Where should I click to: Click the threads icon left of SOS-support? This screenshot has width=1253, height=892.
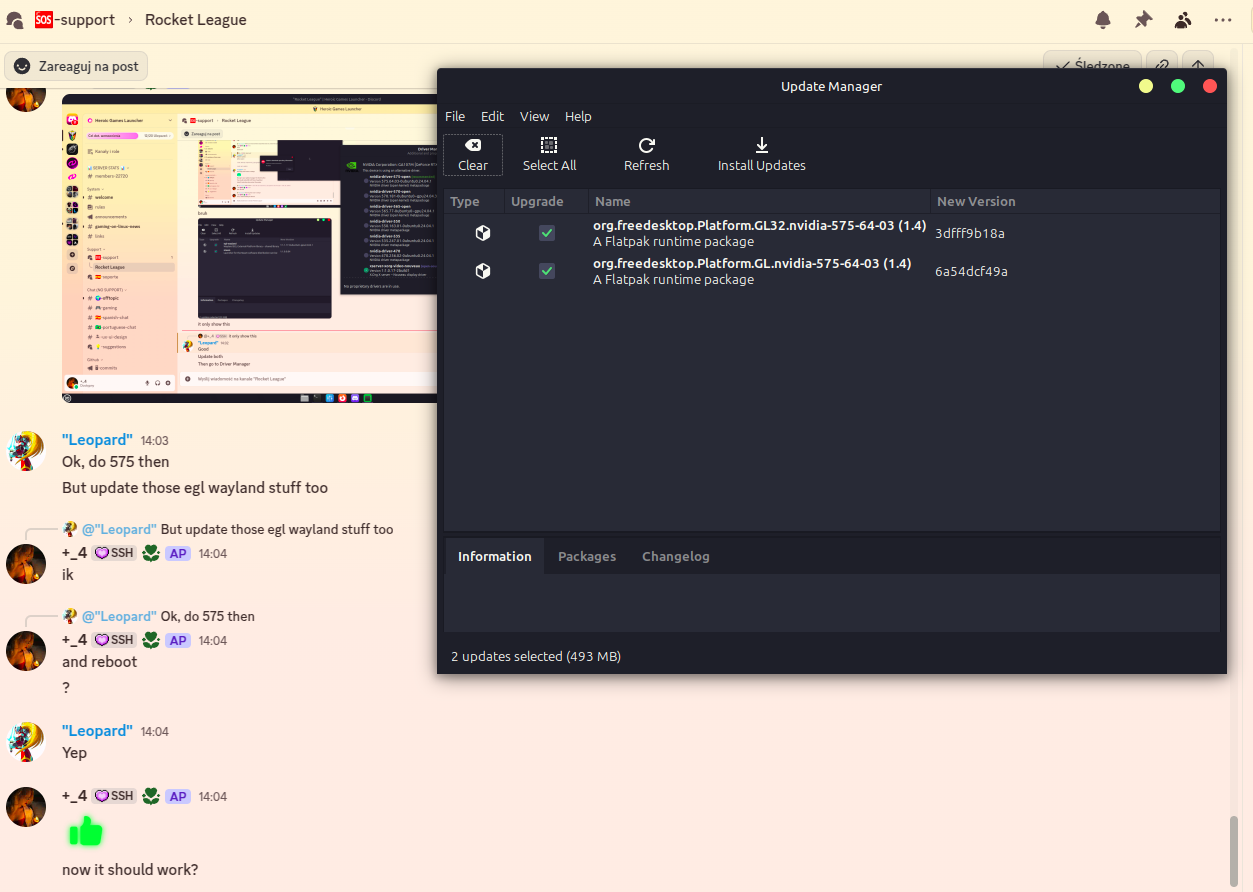tap(15, 19)
